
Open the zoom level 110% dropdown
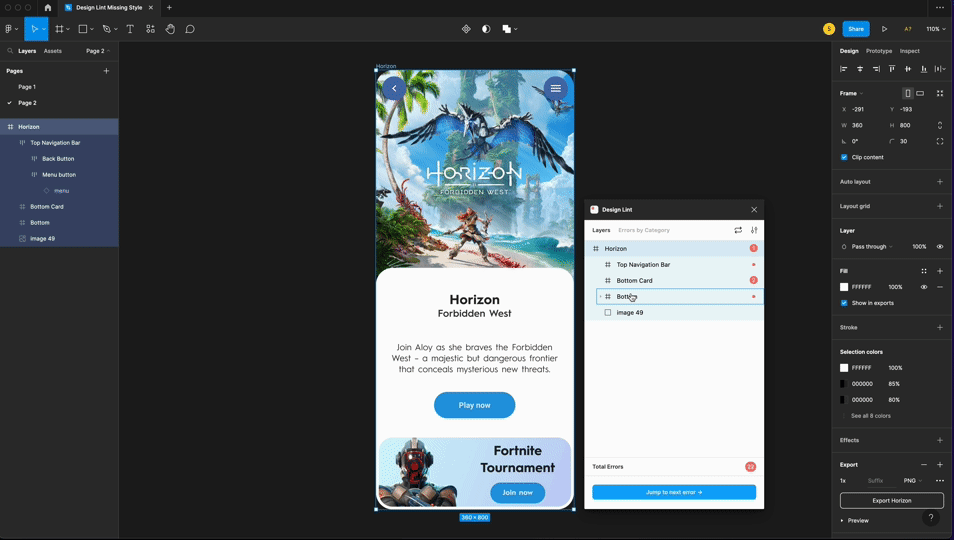(936, 29)
